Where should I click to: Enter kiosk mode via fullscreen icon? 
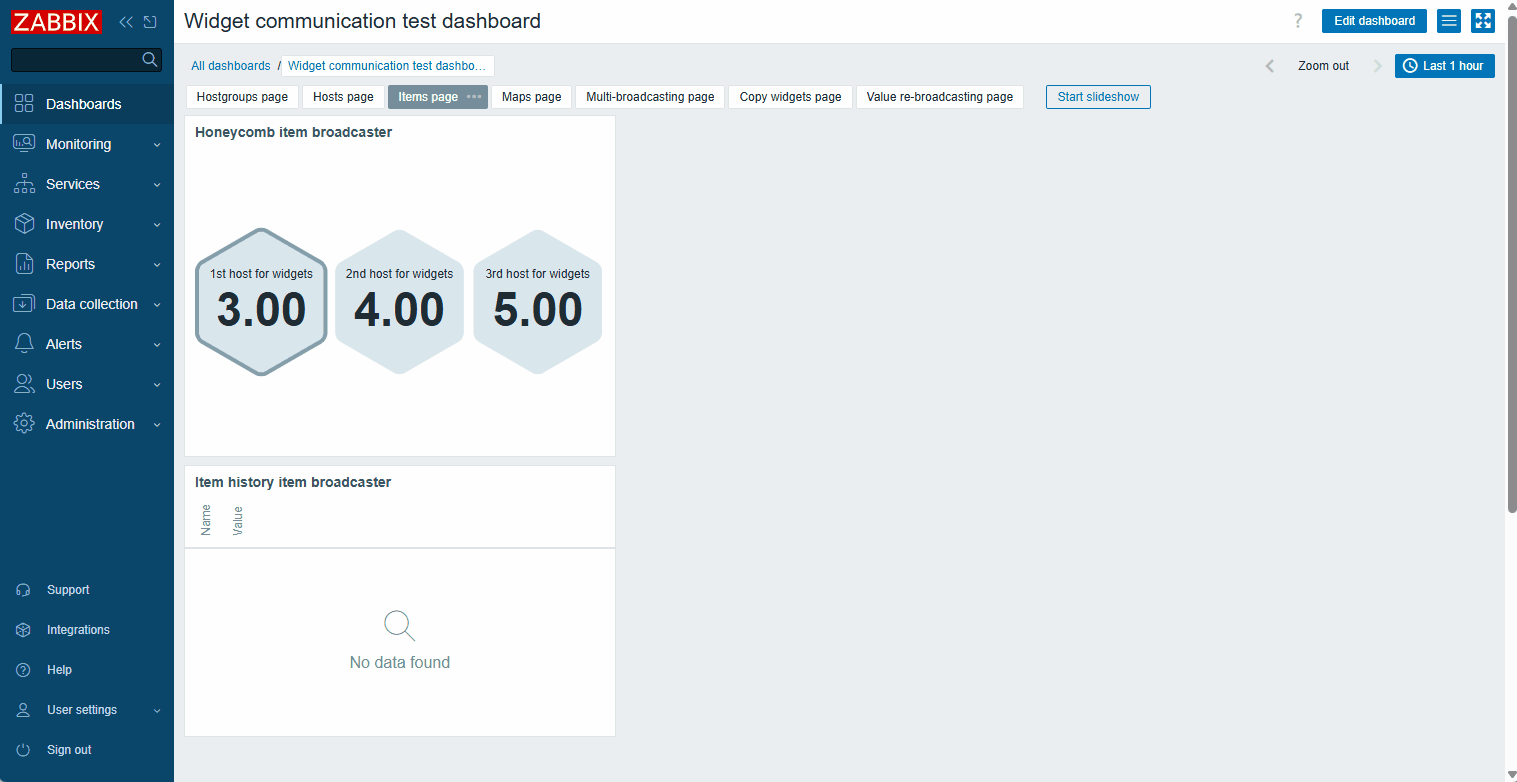1482,21
